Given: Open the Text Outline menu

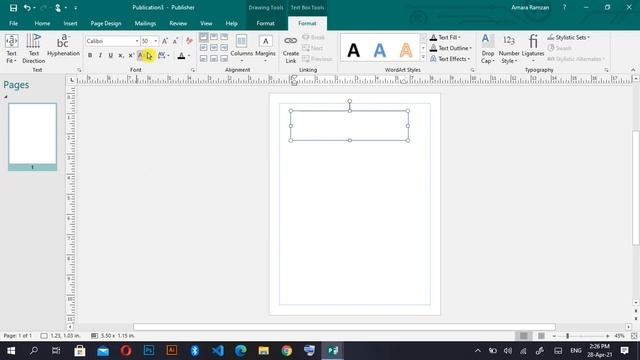Looking at the screenshot, I should pos(451,48).
